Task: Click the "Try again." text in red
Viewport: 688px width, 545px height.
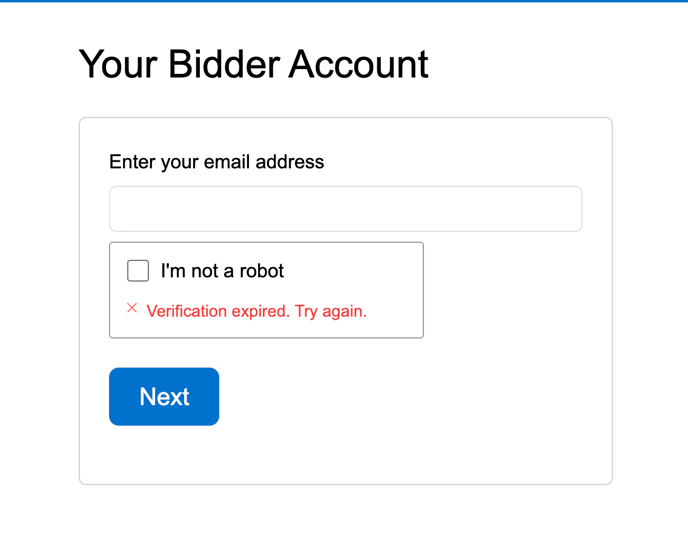Action: [331, 311]
